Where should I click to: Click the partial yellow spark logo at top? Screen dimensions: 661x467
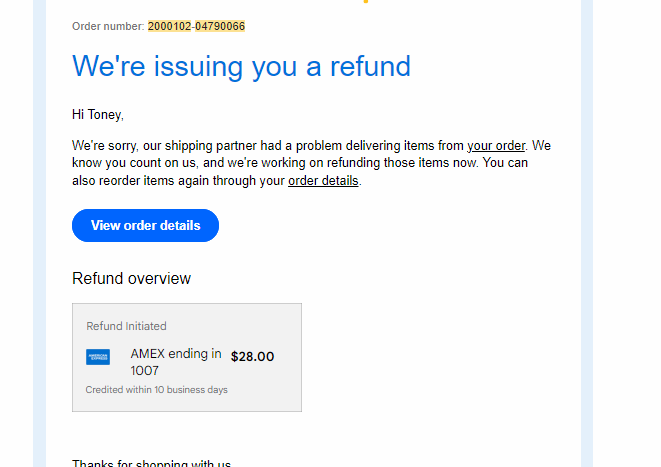pos(365,1)
